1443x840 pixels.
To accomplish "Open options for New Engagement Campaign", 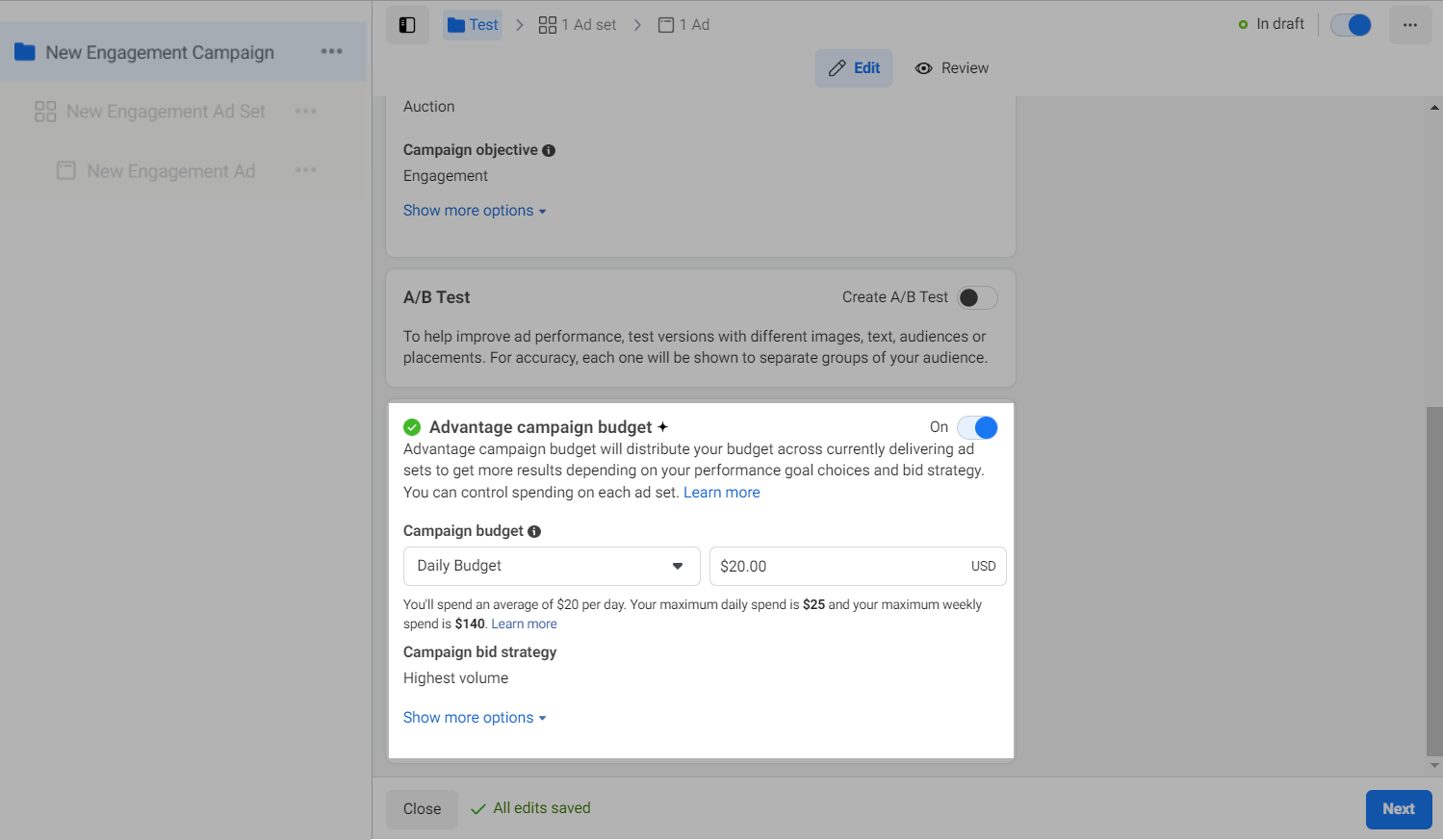I will 332,51.
